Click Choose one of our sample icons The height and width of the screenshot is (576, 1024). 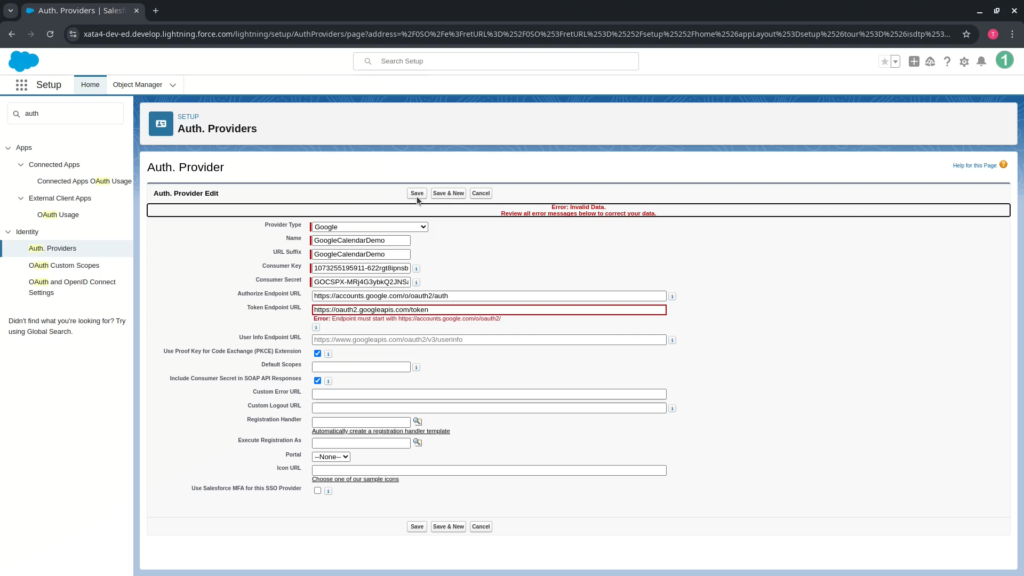[355, 479]
